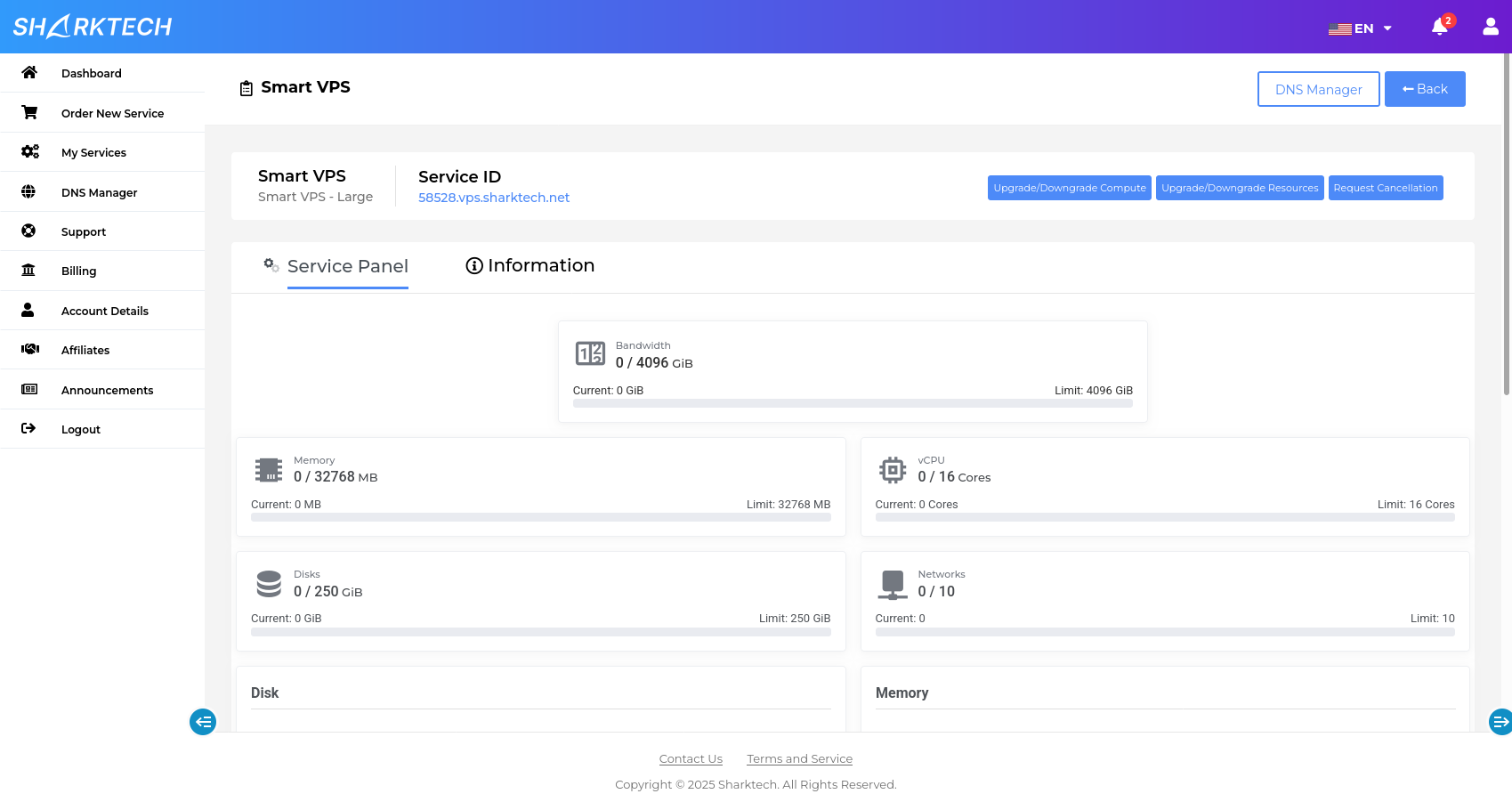Click 'Limit: 250 GiB' disk text
The image size is (1512, 810).
coord(795,619)
